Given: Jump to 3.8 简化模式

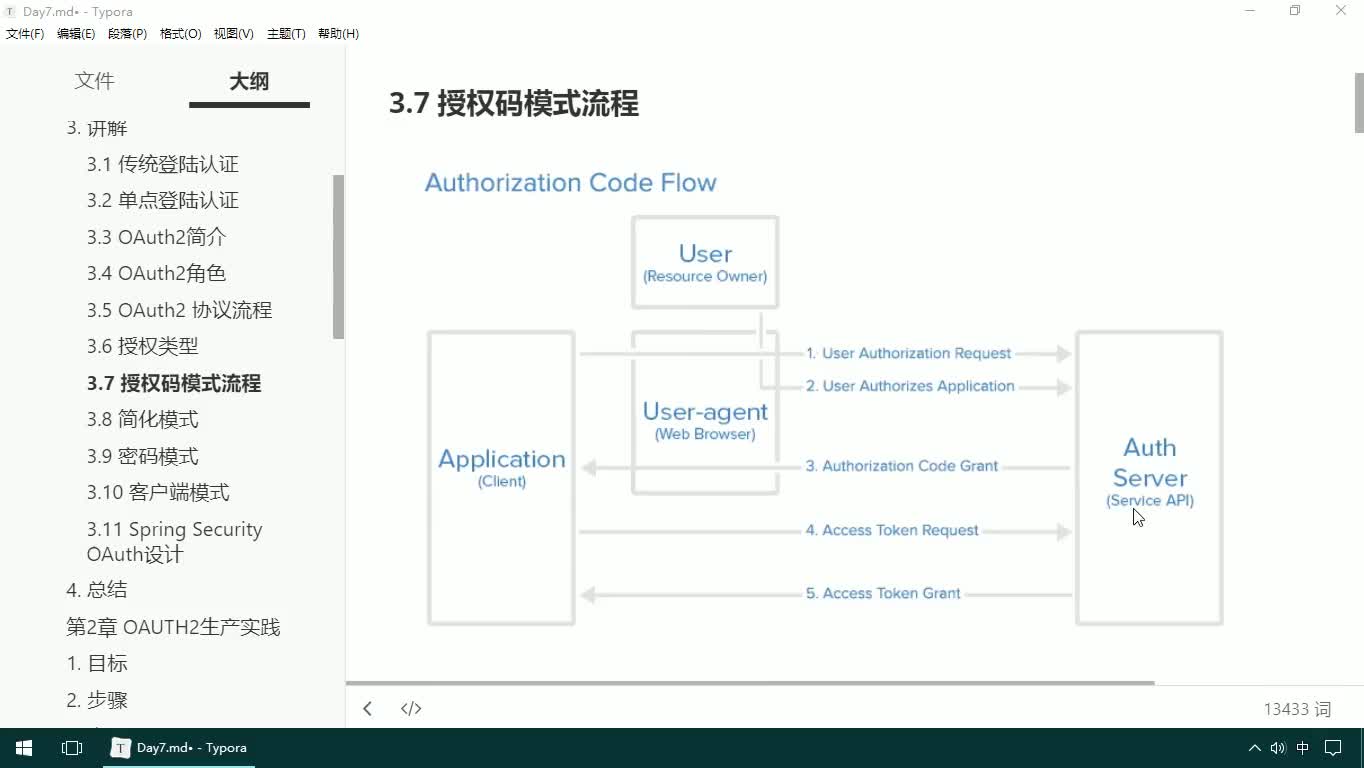Looking at the screenshot, I should point(142,419).
